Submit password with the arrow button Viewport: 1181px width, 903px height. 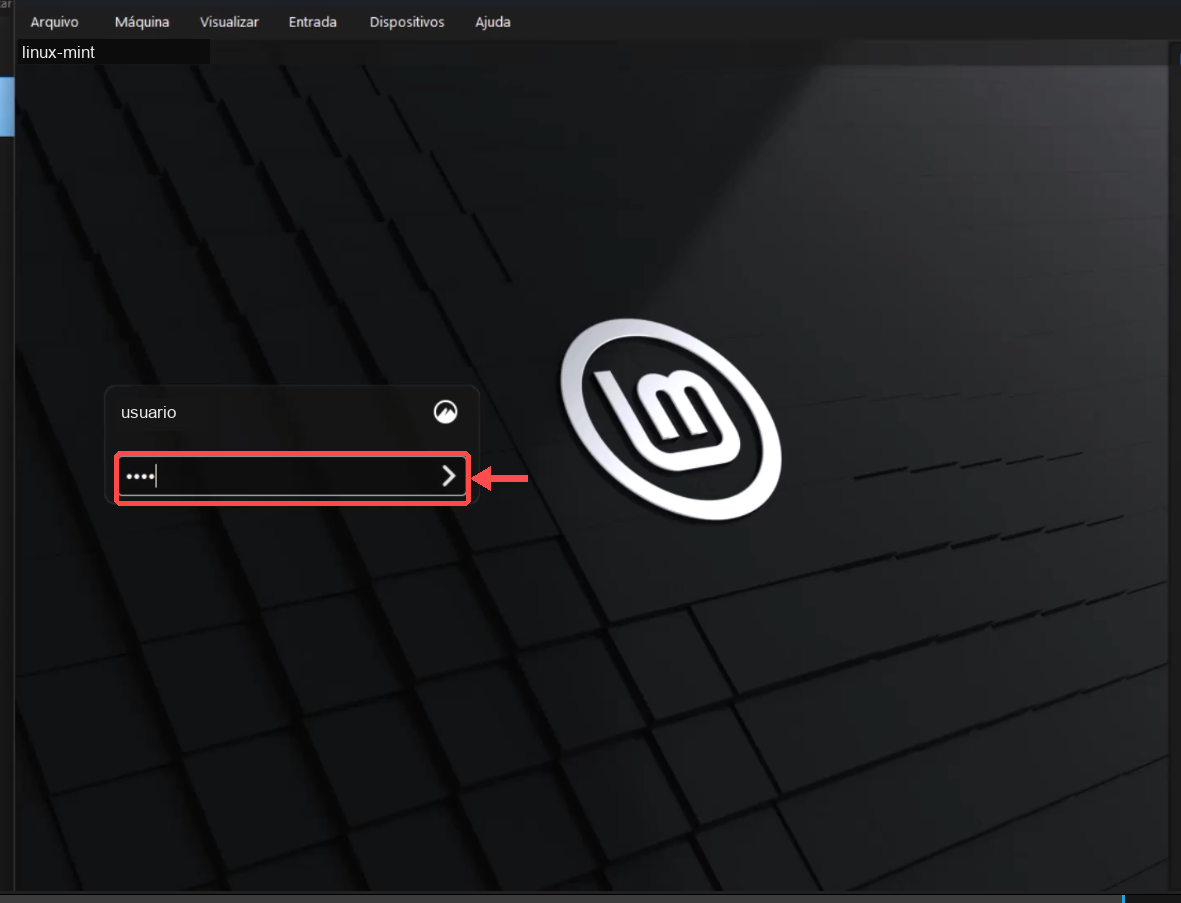tap(449, 476)
